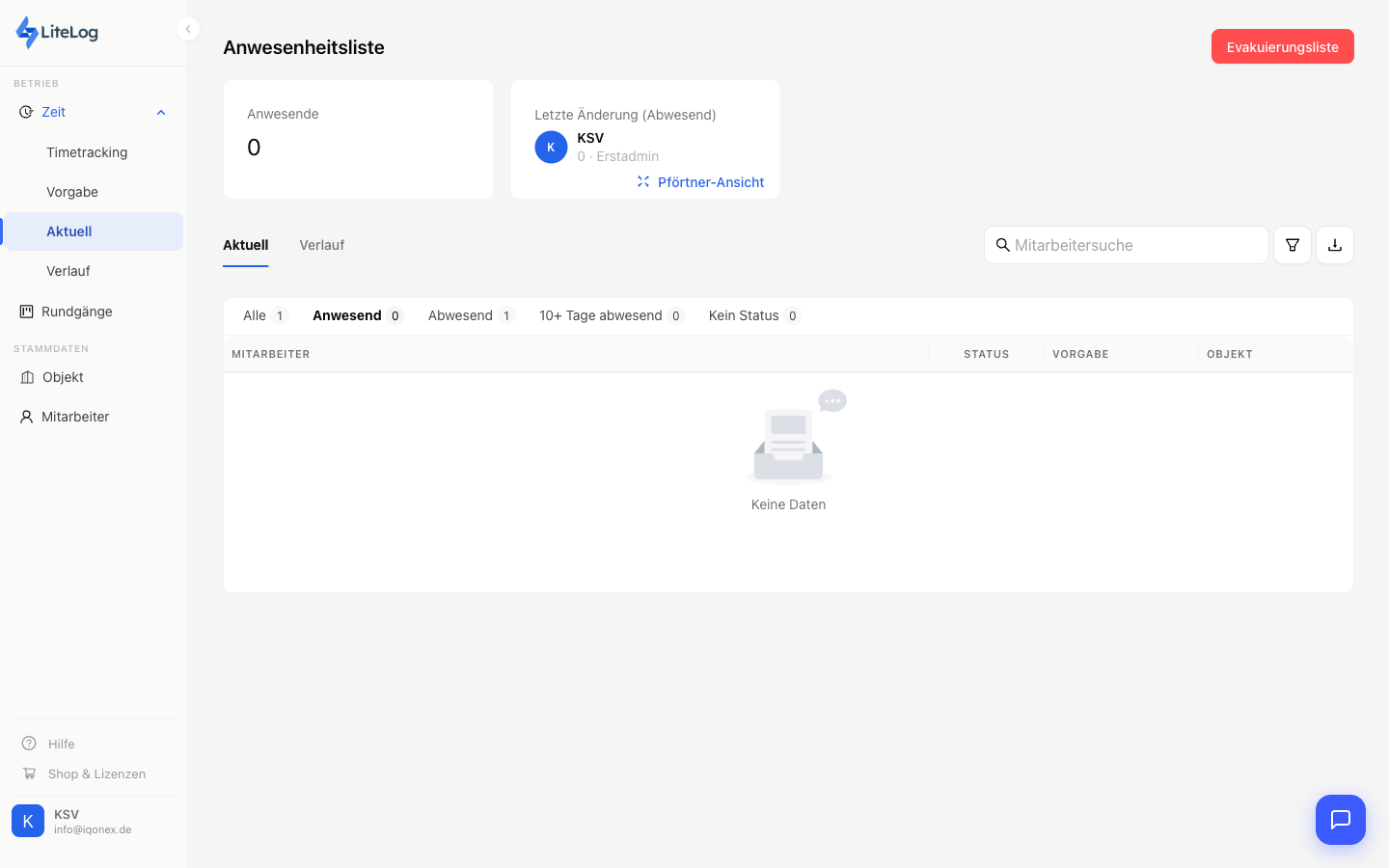Click the filter funnel icon
This screenshot has height=868, width=1389.
coord(1292,245)
